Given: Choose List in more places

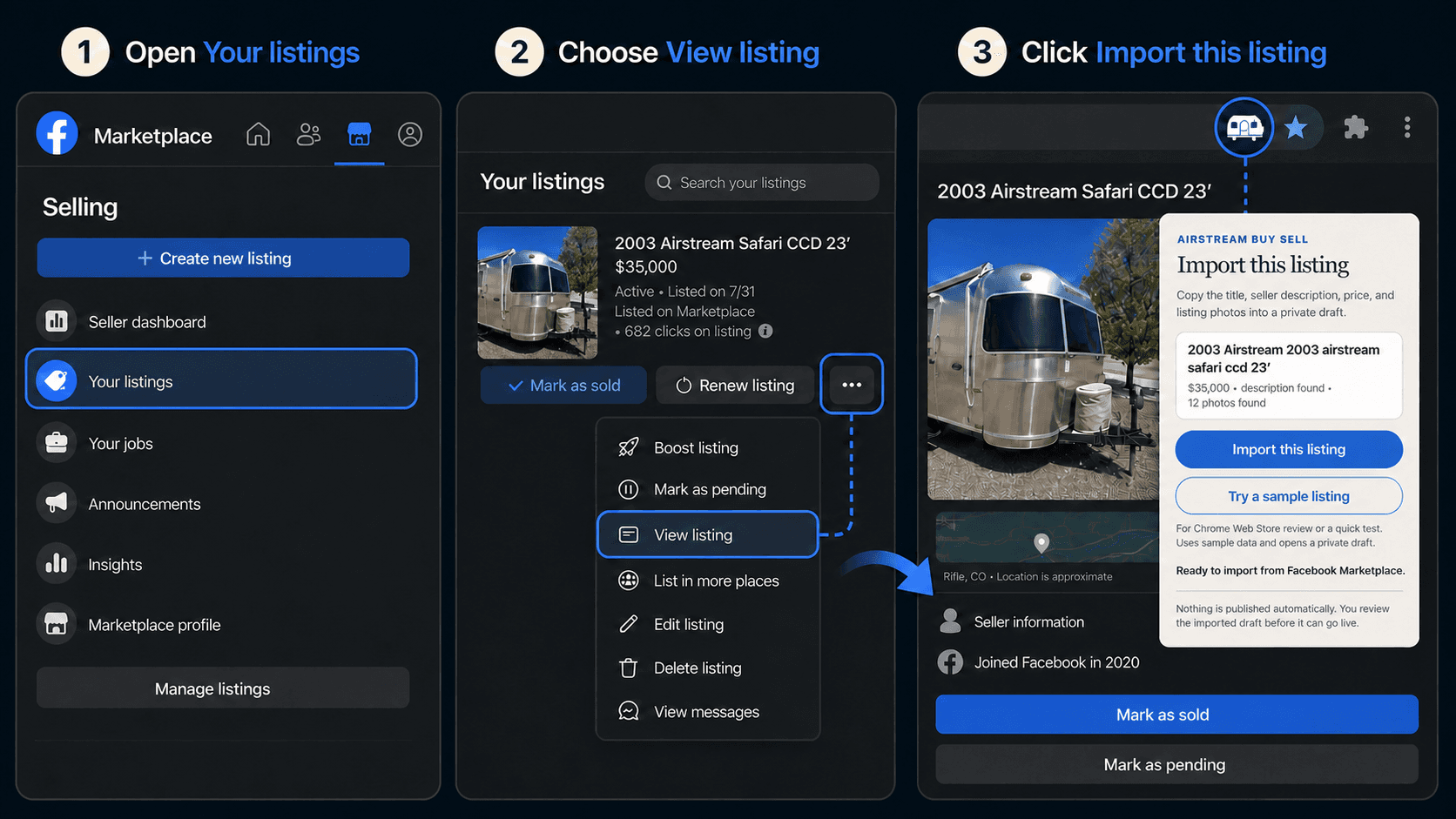Looking at the screenshot, I should pyautogui.click(x=708, y=581).
